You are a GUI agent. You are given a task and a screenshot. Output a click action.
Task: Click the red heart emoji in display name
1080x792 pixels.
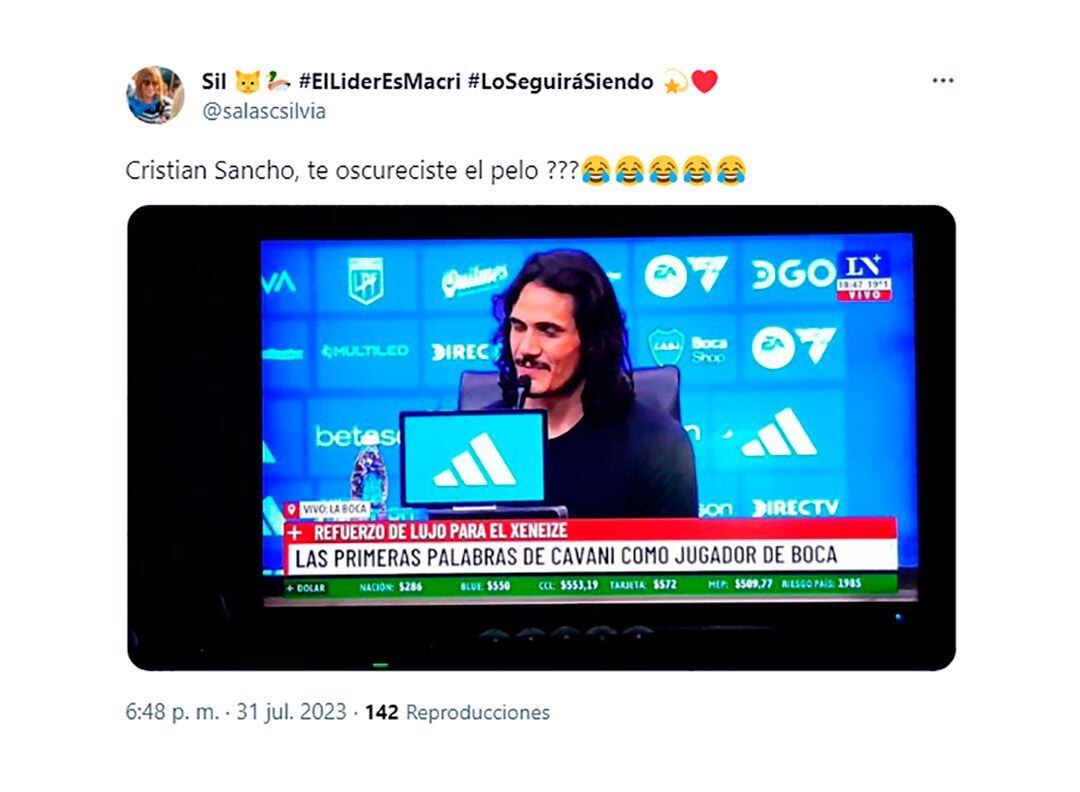pyautogui.click(x=704, y=81)
